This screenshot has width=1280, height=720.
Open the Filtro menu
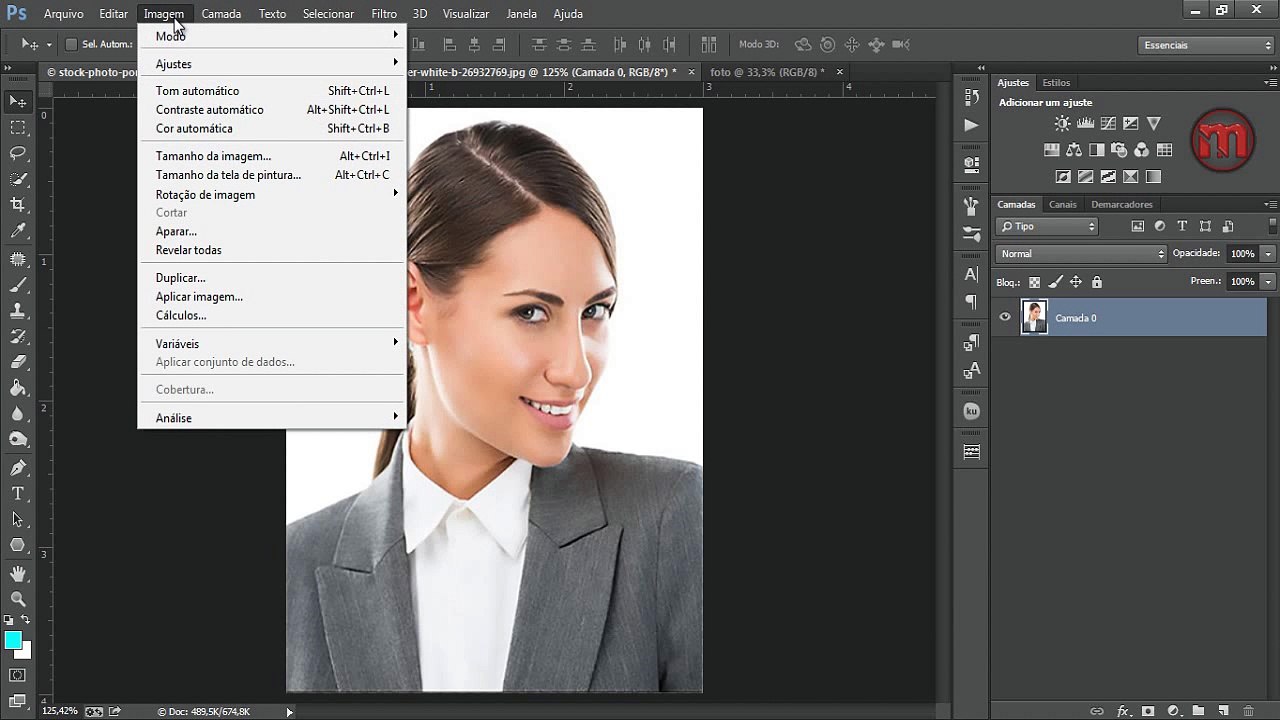(x=384, y=14)
